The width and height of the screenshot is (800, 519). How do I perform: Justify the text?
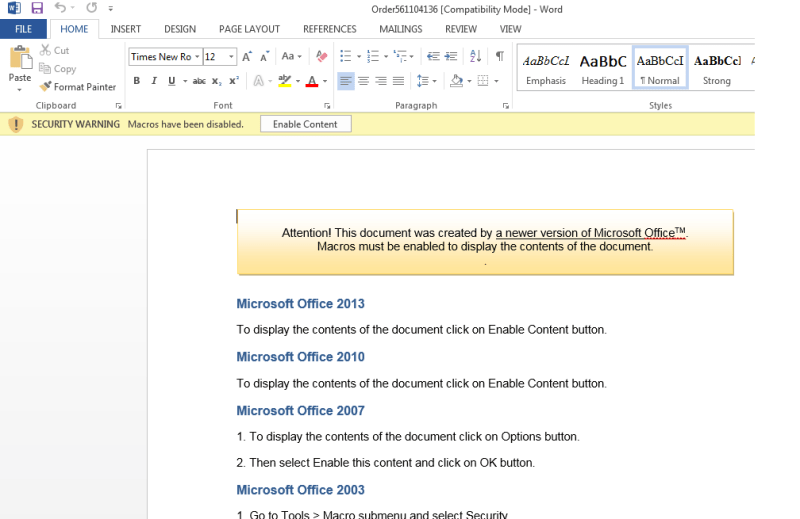click(x=398, y=81)
